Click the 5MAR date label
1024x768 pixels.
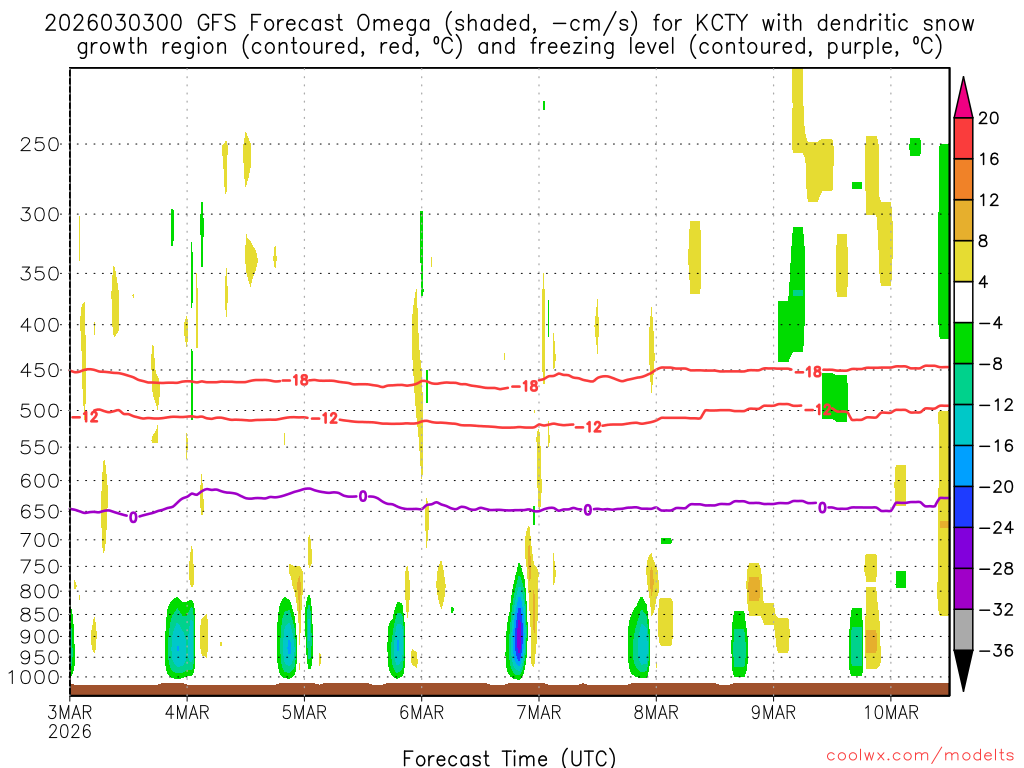point(304,712)
